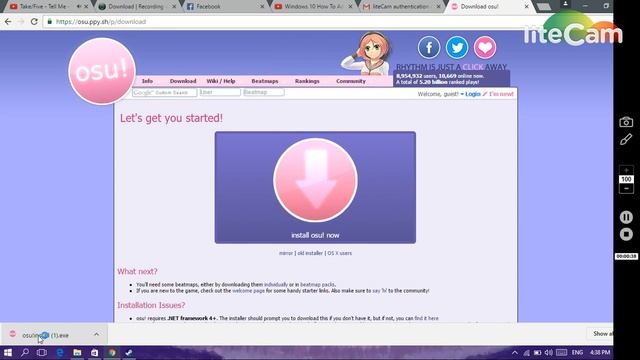Pause the liteCam recording
Viewport: 640px width, 360px height.
626,217
